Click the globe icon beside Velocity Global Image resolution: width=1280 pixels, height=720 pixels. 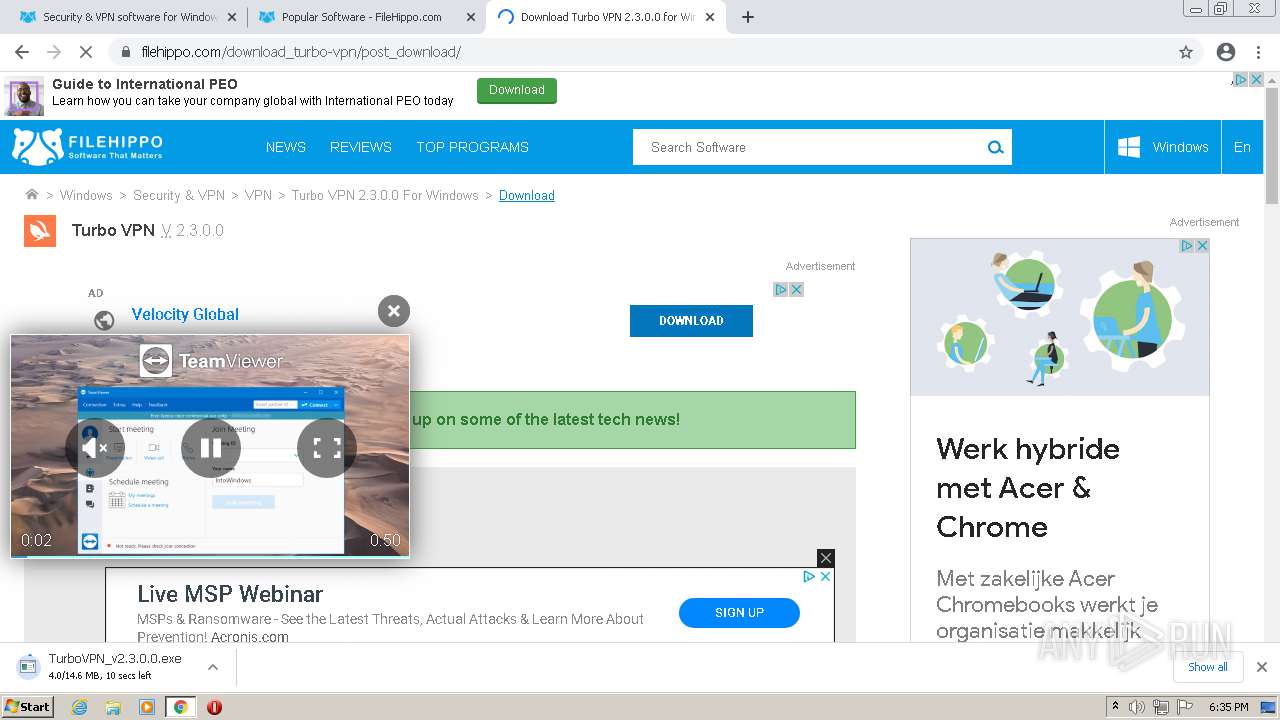click(x=104, y=321)
